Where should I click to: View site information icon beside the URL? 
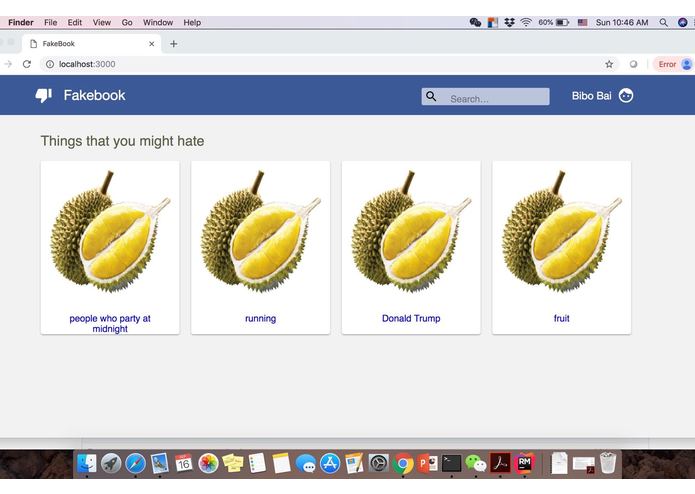pyautogui.click(x=50, y=64)
